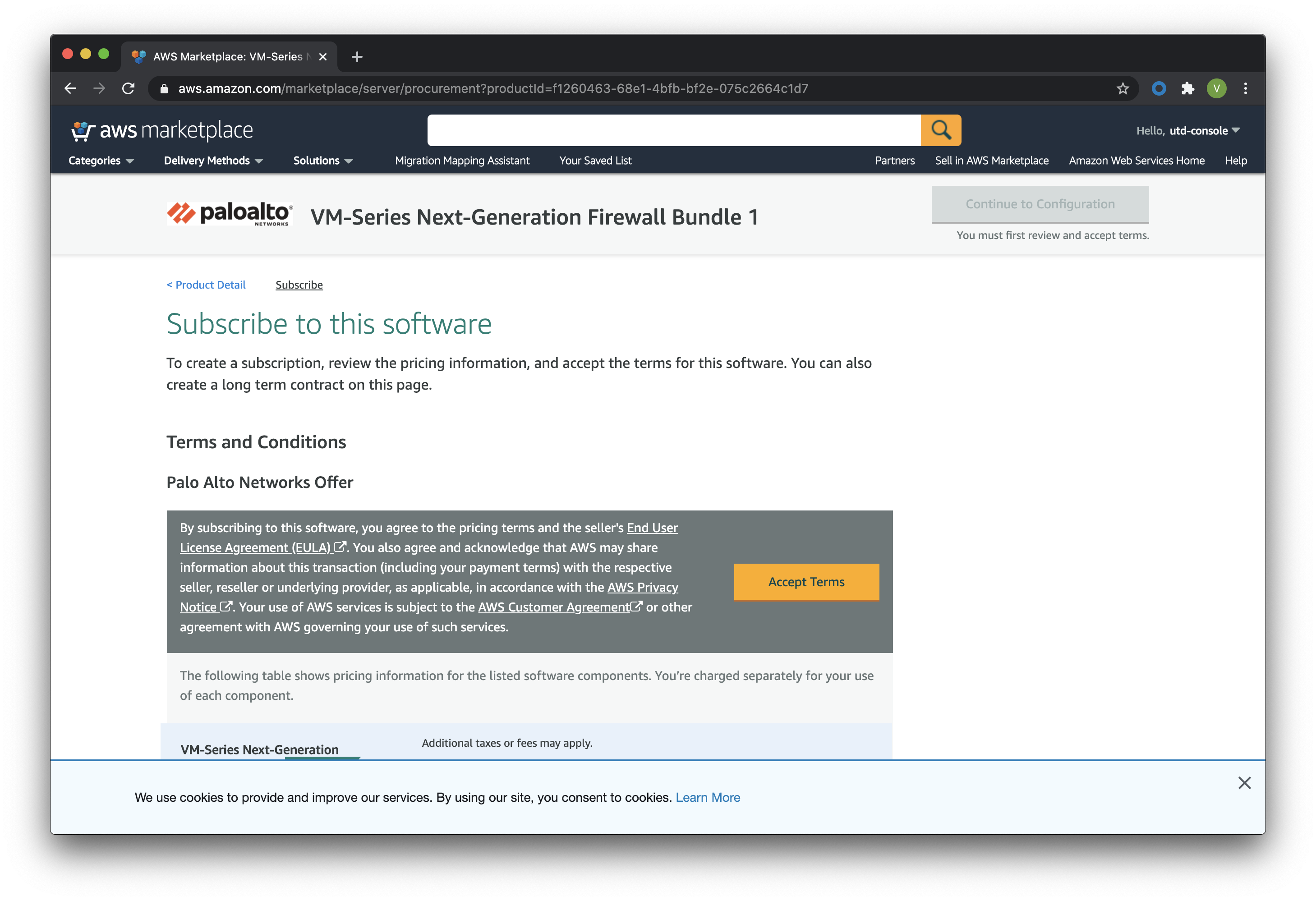The image size is (1316, 901).
Task: Expand the Categories dropdown
Action: 101,160
